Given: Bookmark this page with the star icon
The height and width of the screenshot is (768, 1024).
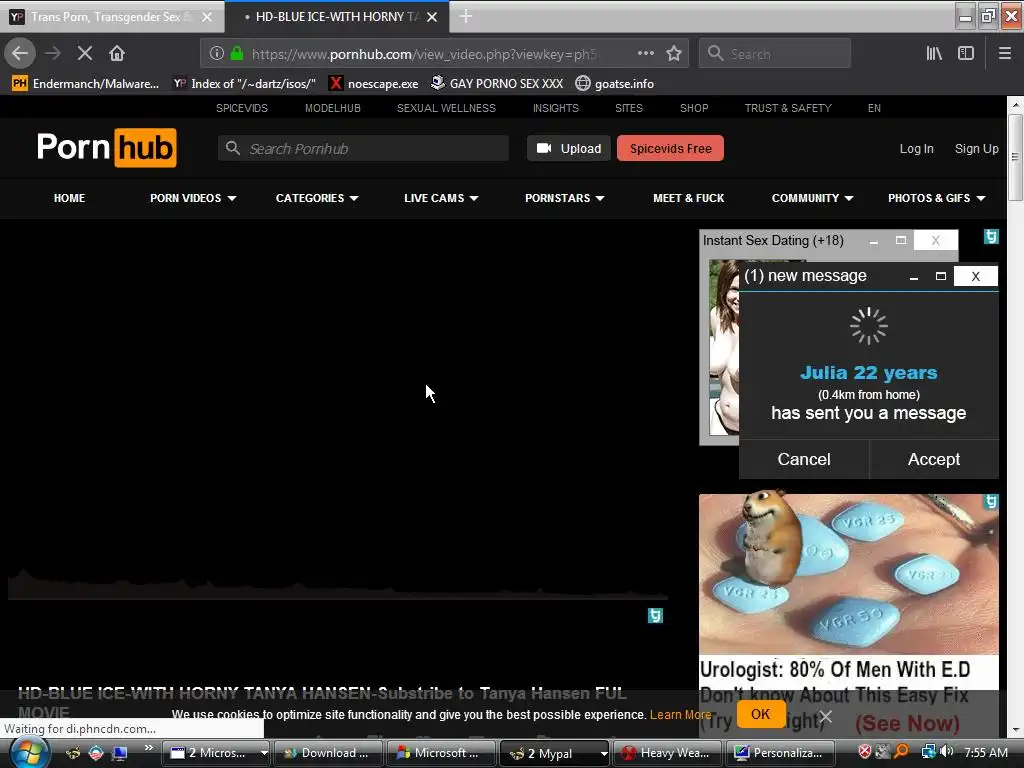Looking at the screenshot, I should pyautogui.click(x=674, y=53).
